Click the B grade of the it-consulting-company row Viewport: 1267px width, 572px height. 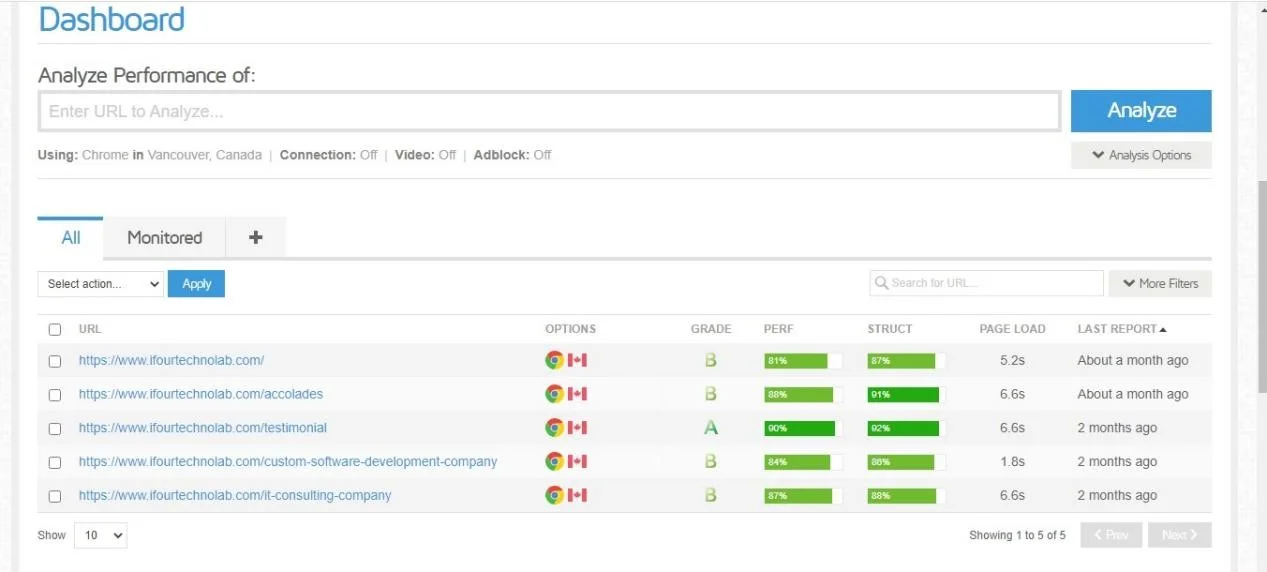coord(711,495)
